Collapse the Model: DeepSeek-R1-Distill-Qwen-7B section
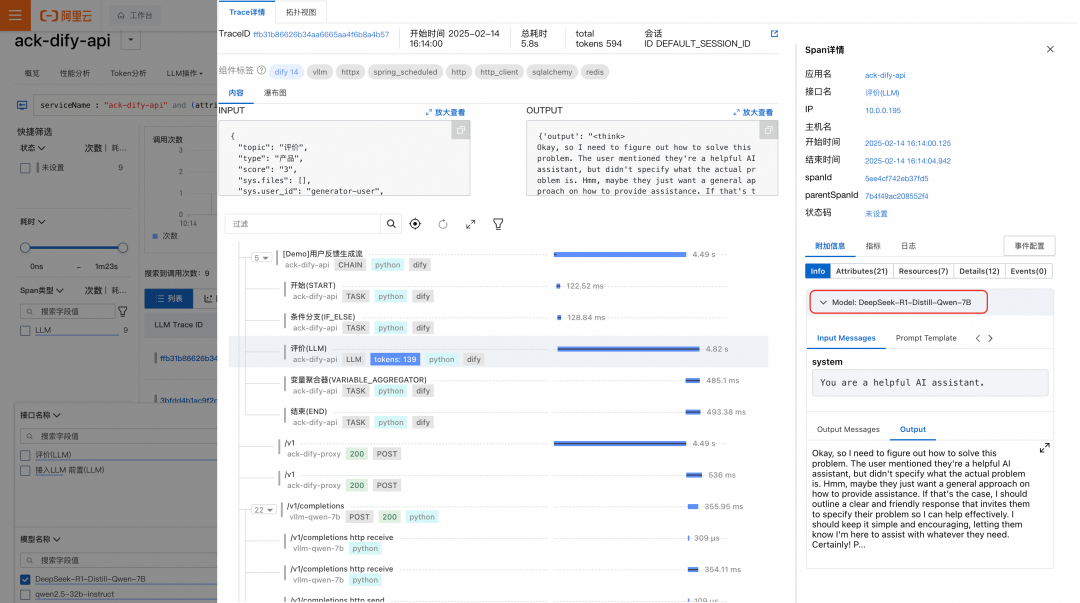The height and width of the screenshot is (603, 1080). [823, 301]
